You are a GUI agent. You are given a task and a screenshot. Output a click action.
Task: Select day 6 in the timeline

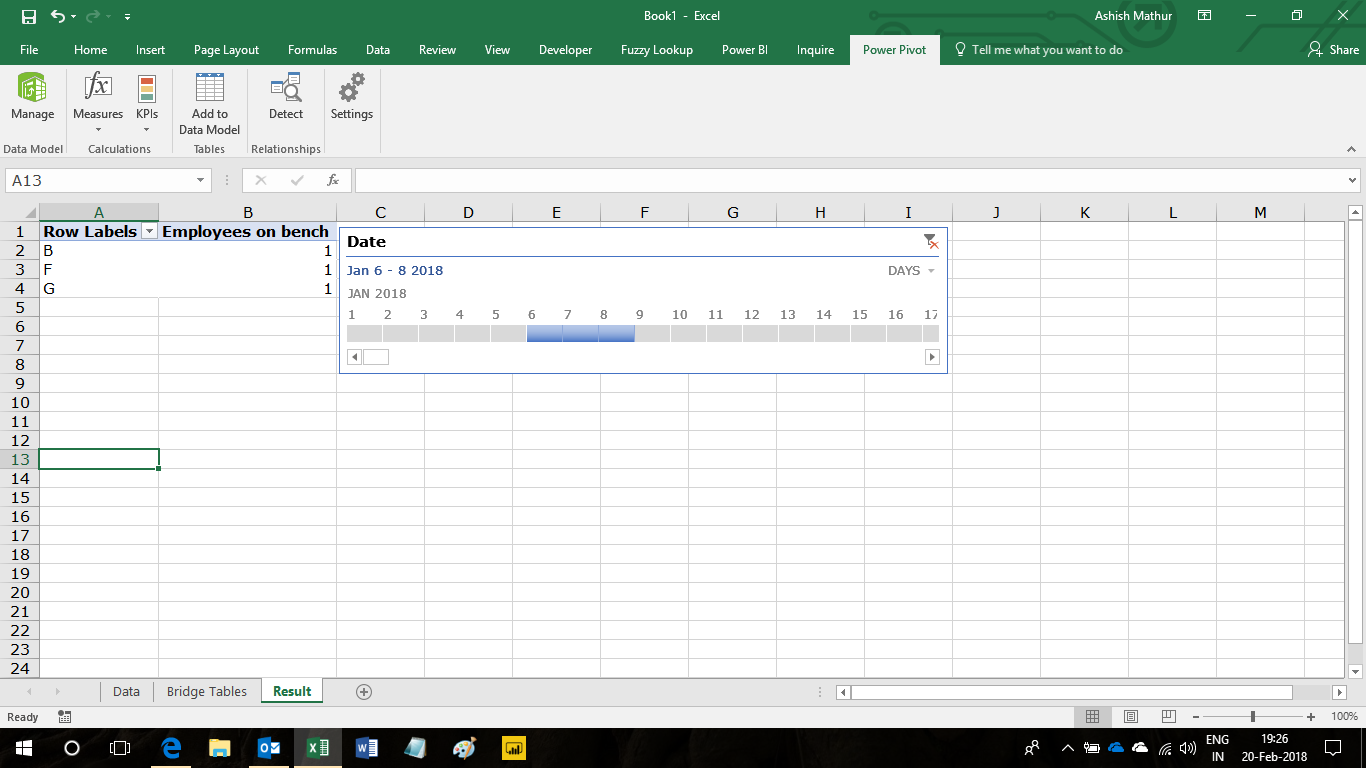pyautogui.click(x=544, y=333)
